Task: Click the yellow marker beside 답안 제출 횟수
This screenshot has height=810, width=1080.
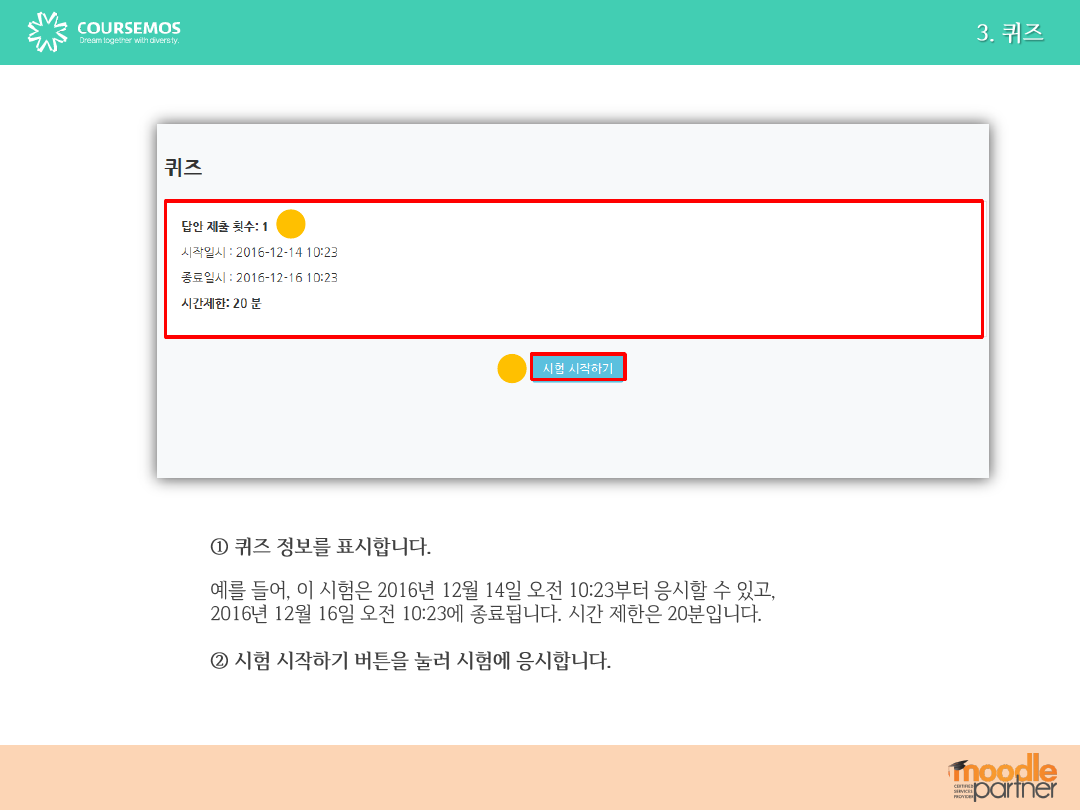Action: click(290, 224)
